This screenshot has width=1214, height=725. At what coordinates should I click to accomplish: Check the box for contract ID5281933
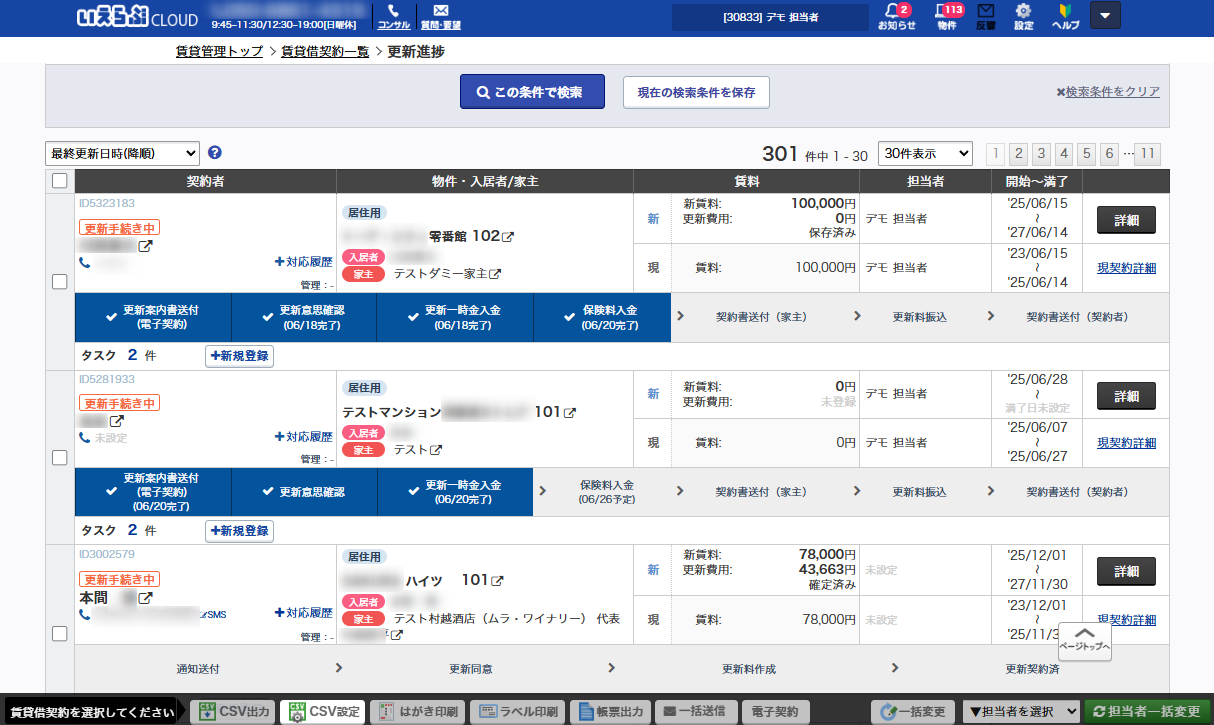coord(59,457)
